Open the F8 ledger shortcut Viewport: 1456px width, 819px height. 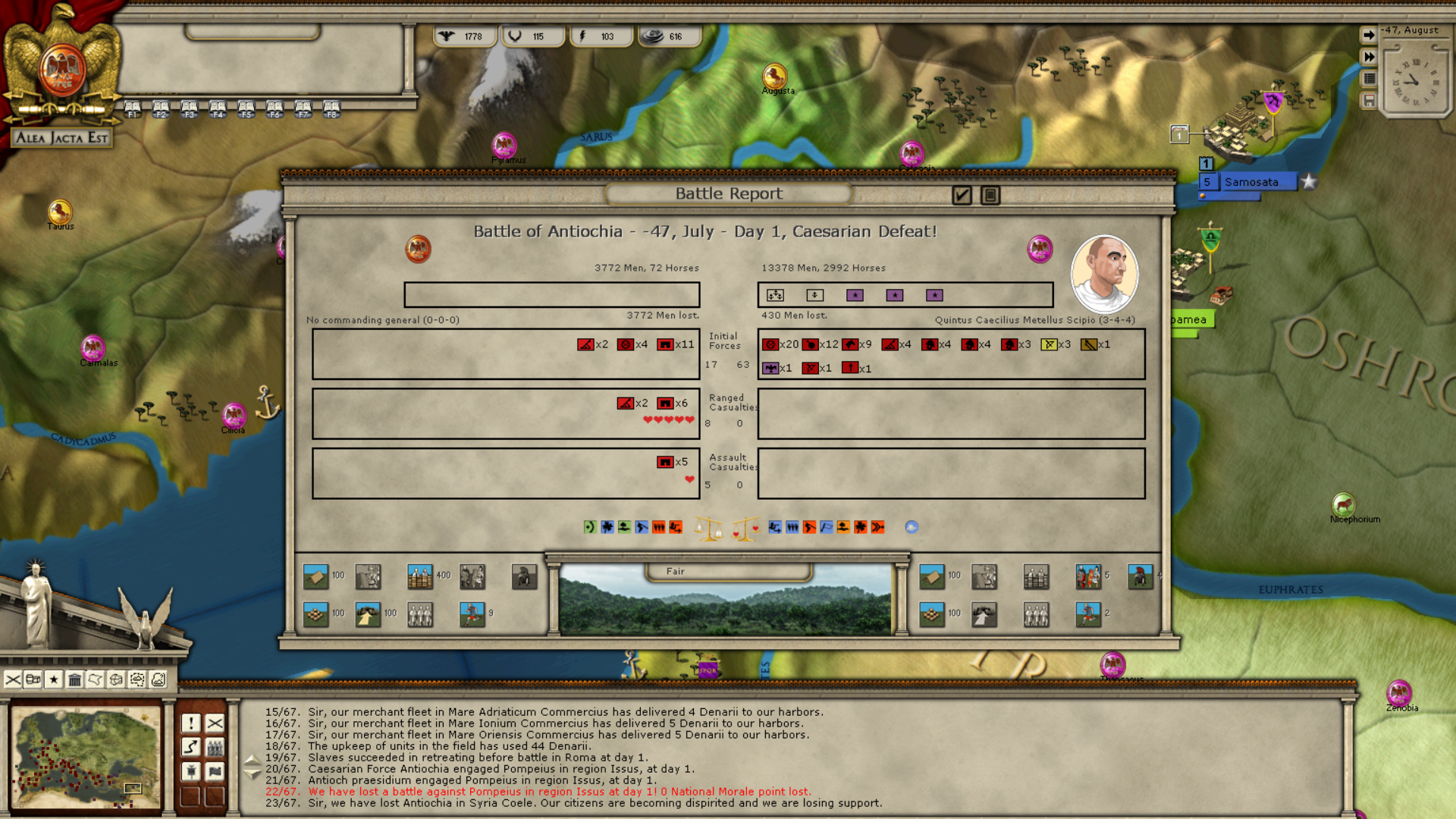point(331,109)
